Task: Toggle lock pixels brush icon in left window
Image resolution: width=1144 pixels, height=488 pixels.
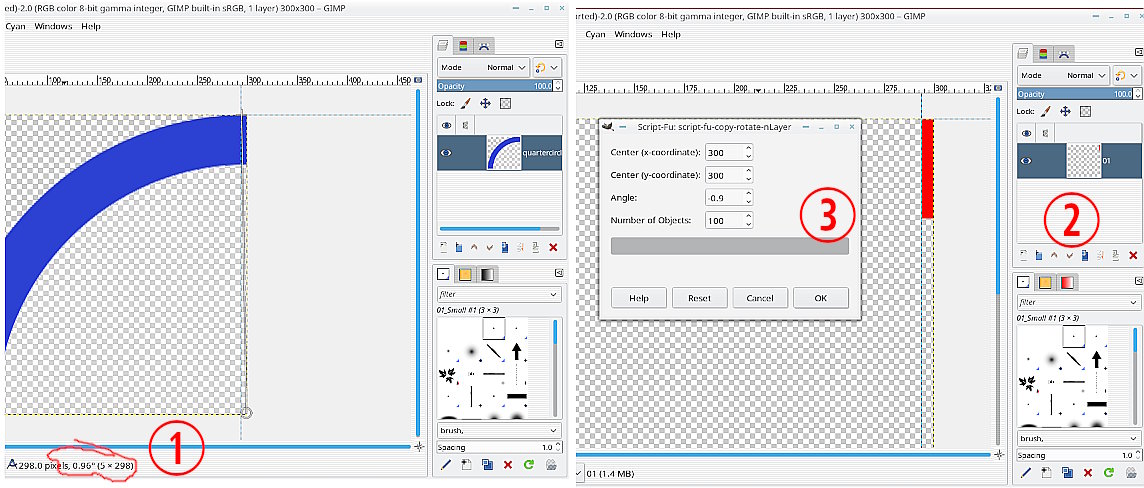Action: 465,104
